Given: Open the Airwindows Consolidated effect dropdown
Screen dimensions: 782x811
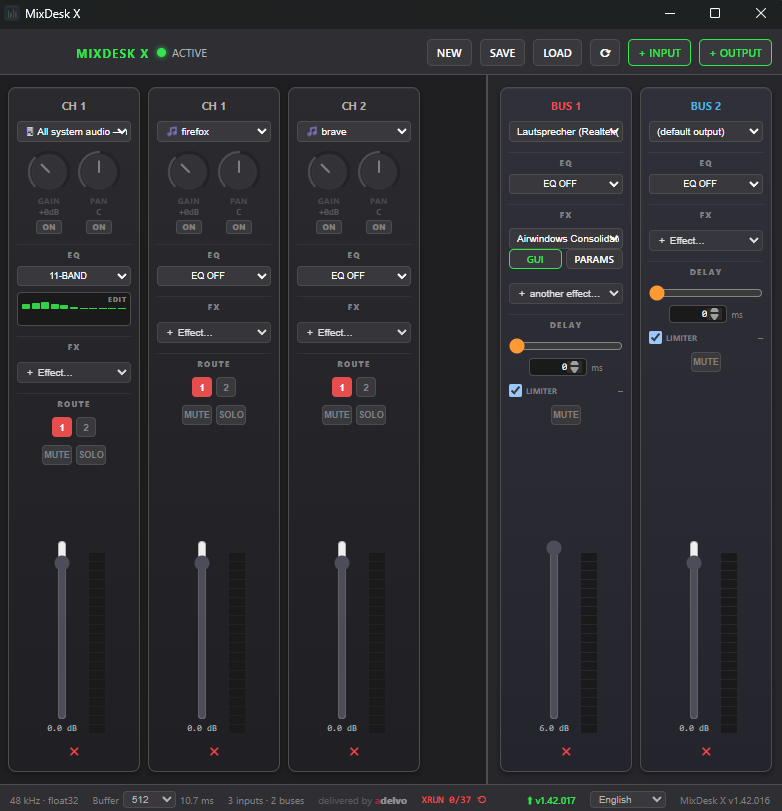Looking at the screenshot, I should tap(566, 238).
